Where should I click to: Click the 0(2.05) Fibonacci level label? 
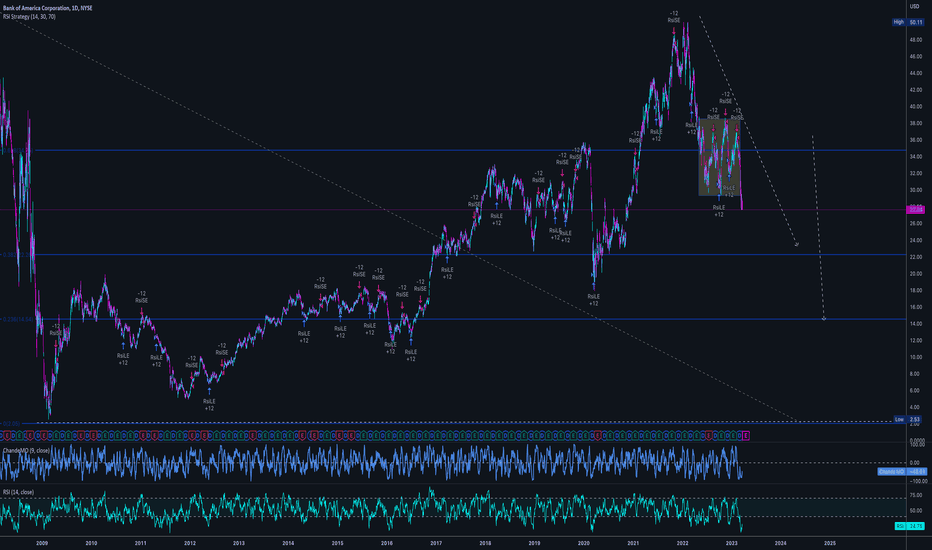(x=10, y=424)
